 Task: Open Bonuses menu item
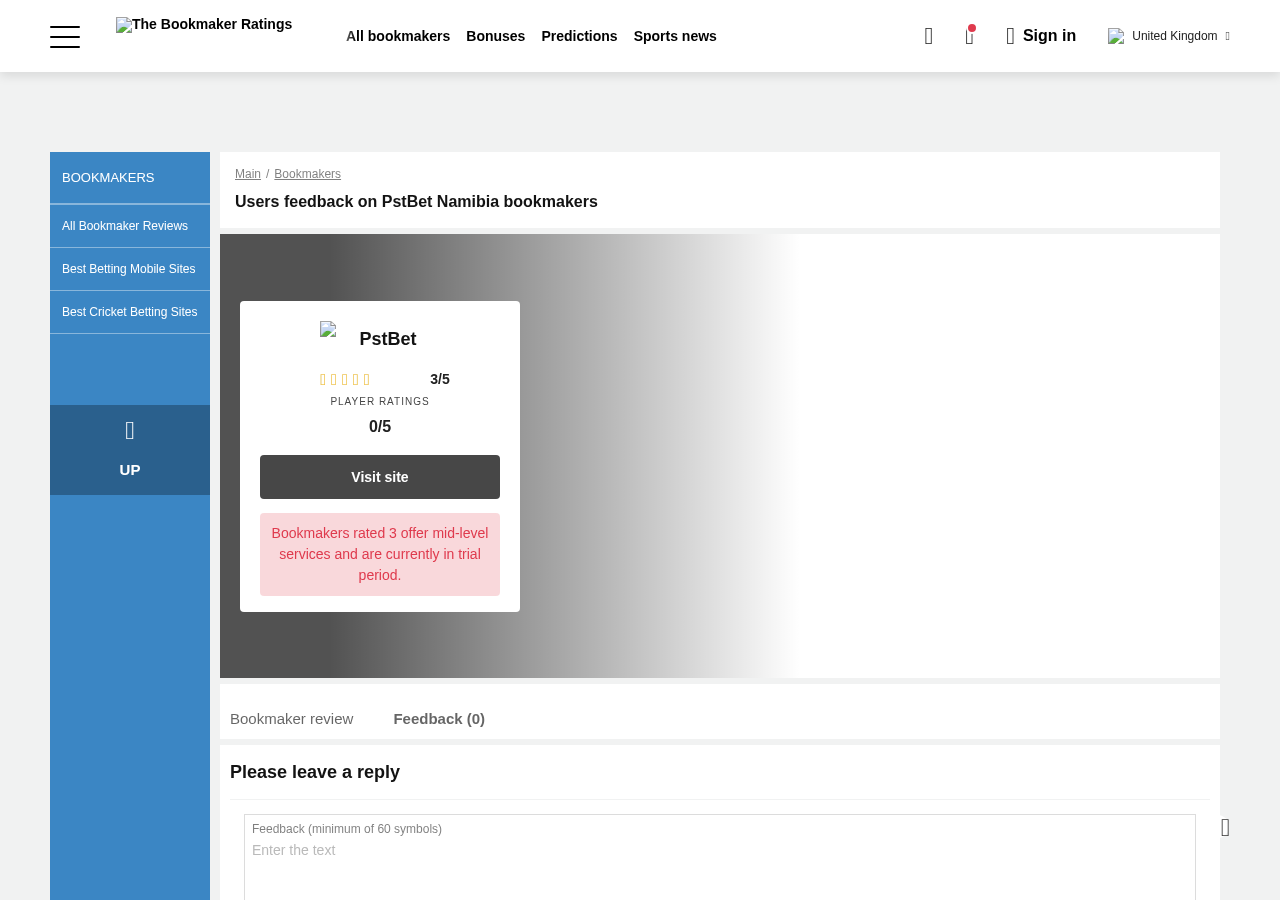coord(496,36)
